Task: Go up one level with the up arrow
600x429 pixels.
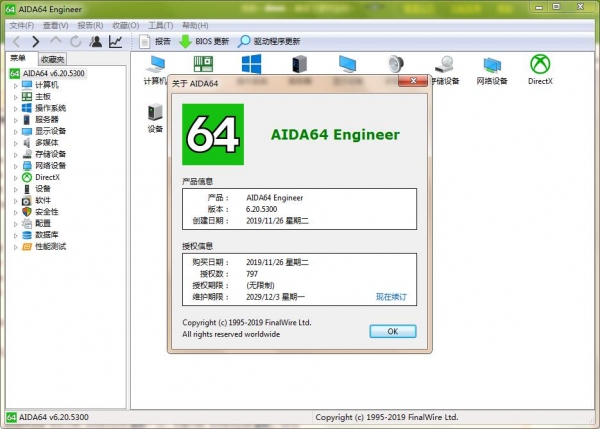Action: (x=56, y=41)
